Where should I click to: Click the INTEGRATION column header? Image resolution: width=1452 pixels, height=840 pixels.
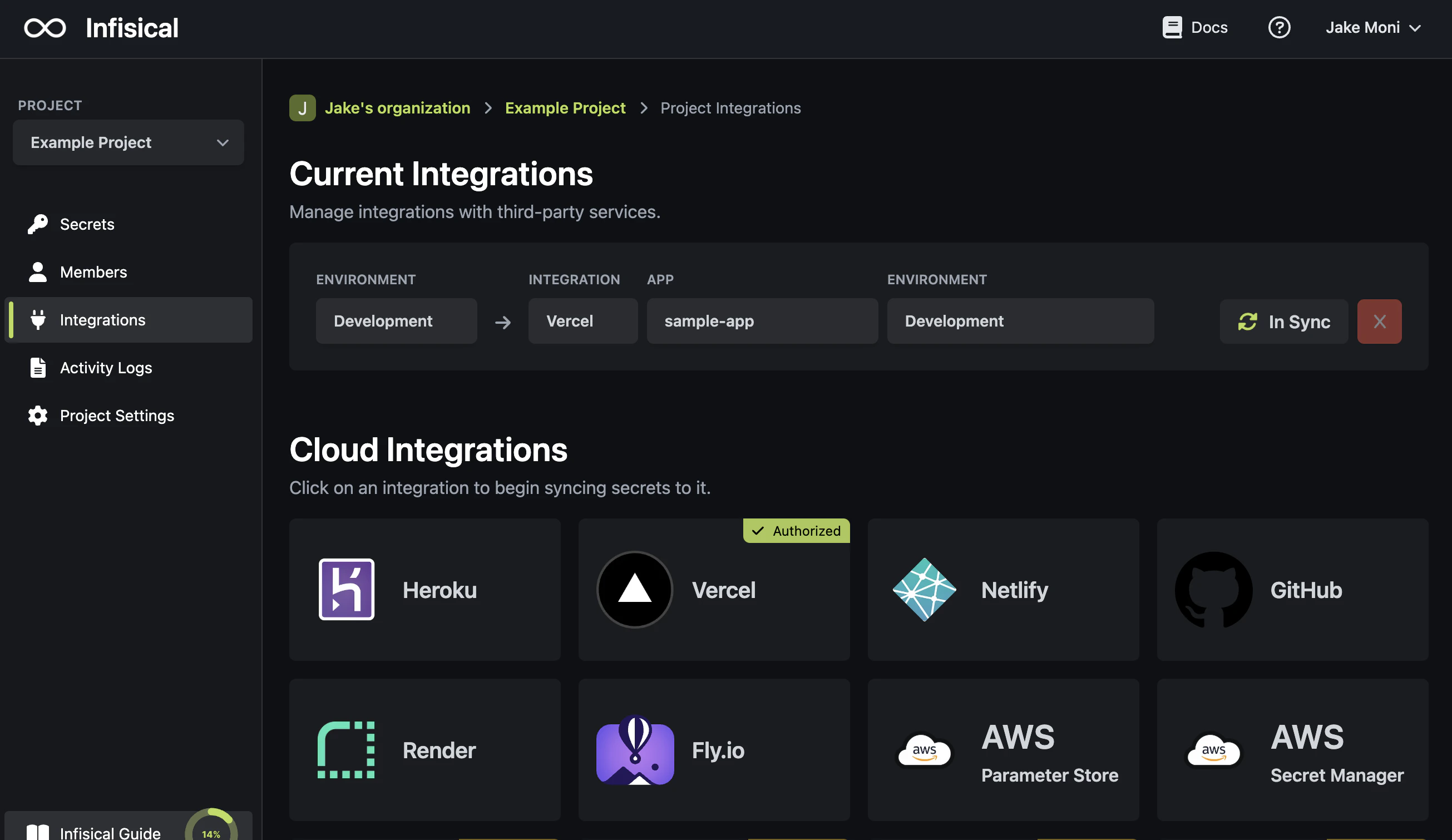tap(575, 279)
